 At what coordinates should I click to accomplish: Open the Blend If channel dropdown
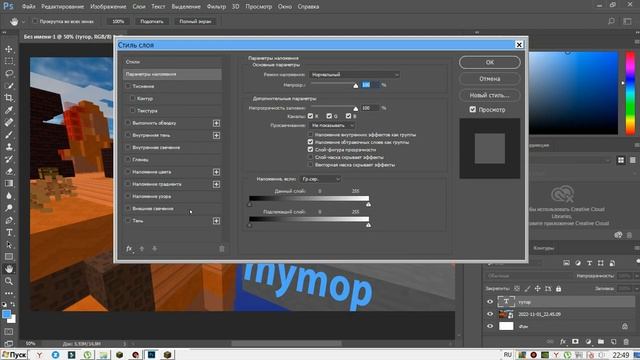coord(320,179)
